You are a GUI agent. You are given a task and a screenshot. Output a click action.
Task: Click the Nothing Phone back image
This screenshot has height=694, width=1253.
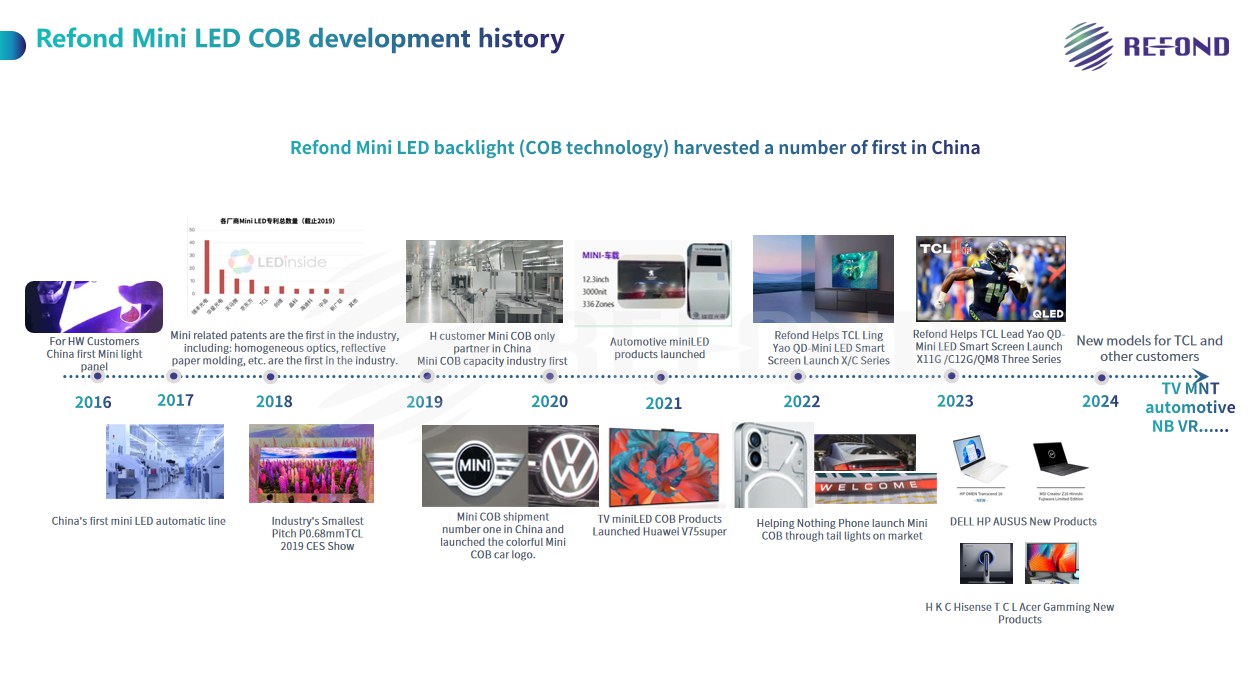point(772,465)
